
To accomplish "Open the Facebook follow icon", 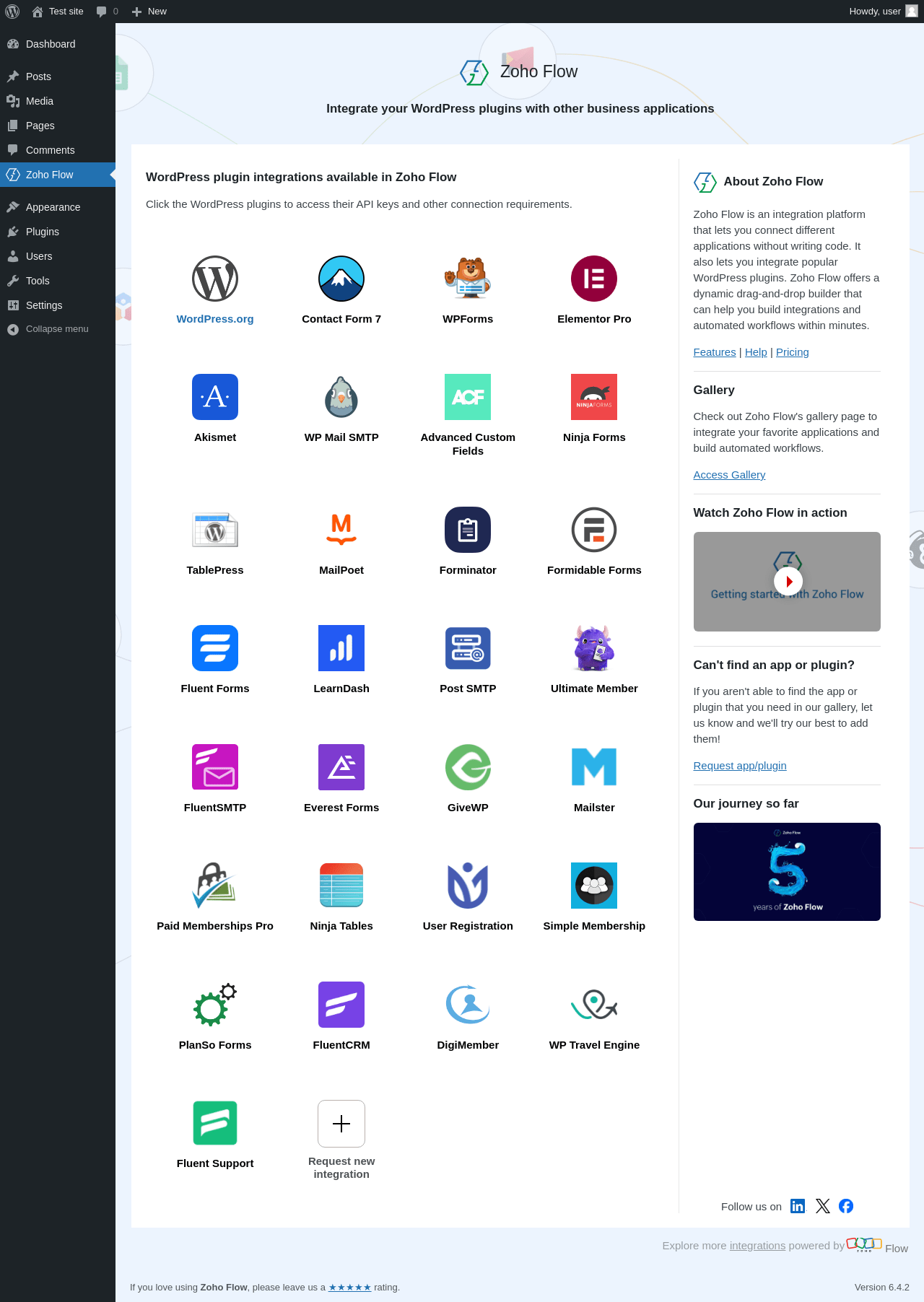I will point(846,1206).
